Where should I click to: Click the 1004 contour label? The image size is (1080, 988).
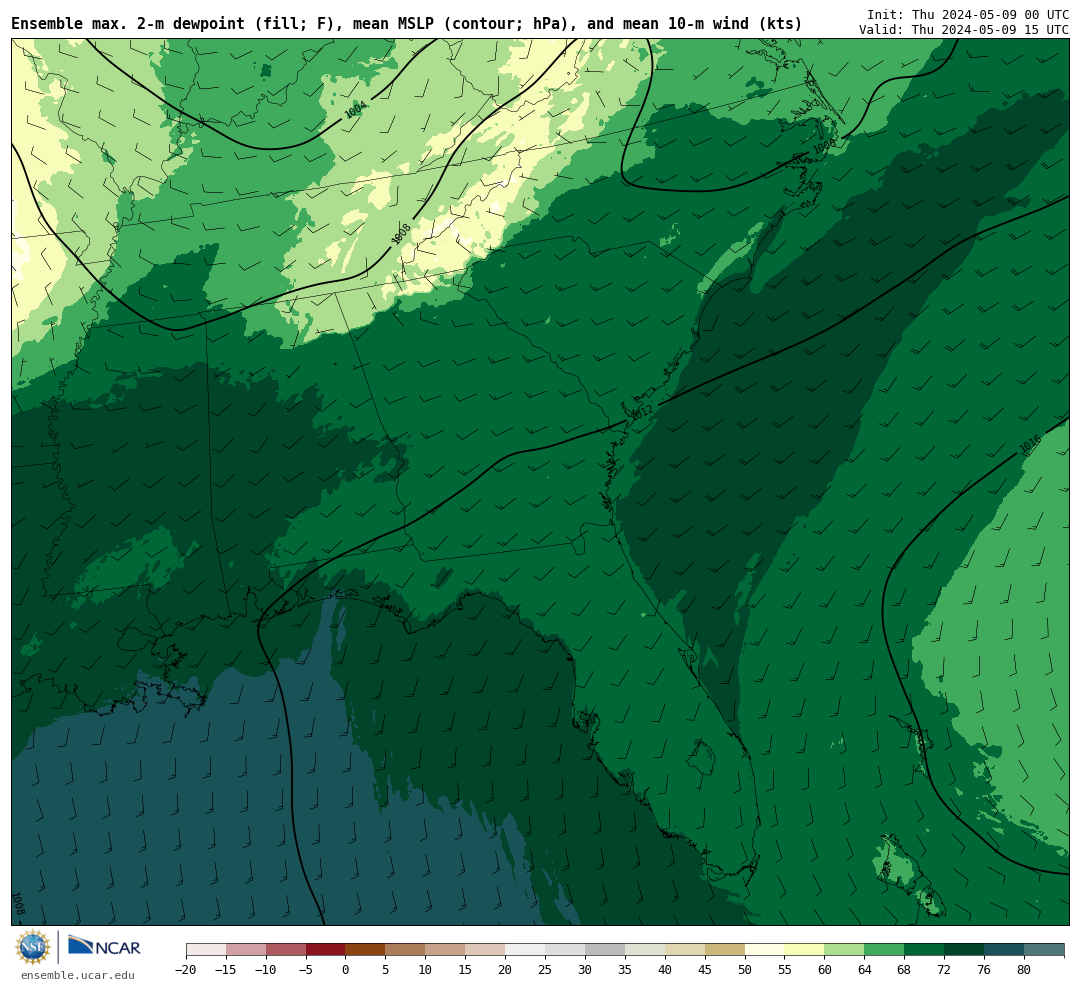click(x=355, y=109)
